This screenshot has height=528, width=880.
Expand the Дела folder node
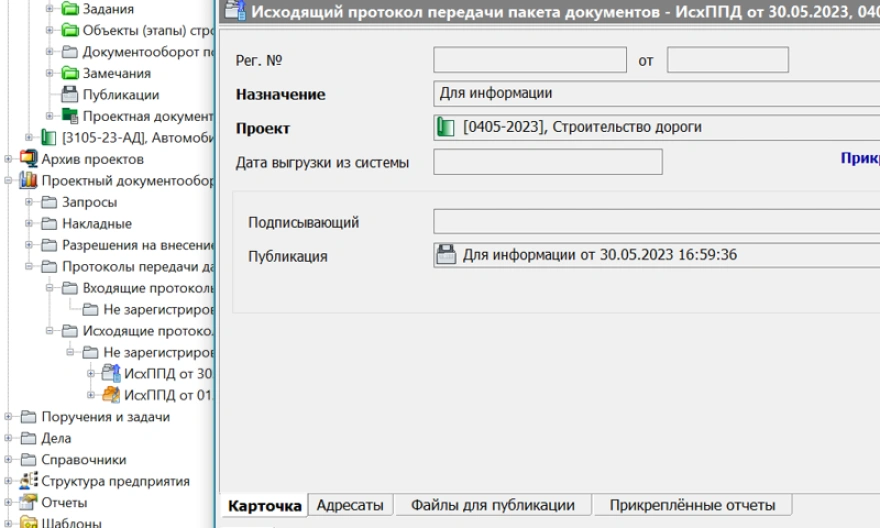9,438
